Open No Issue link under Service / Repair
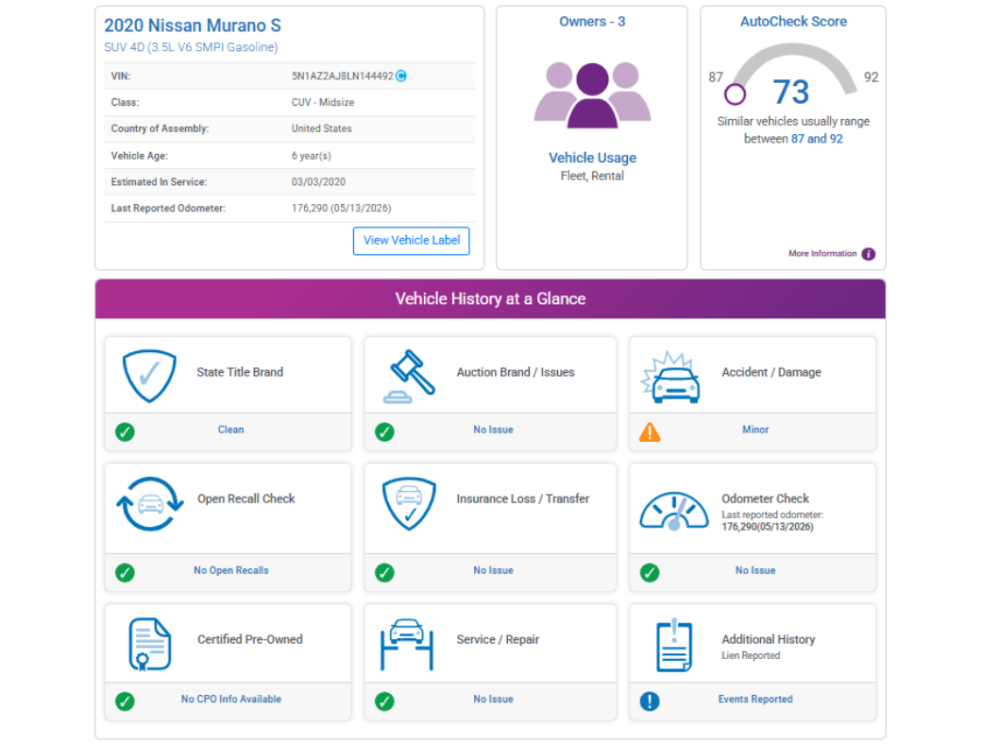The image size is (982, 744). coord(494,699)
